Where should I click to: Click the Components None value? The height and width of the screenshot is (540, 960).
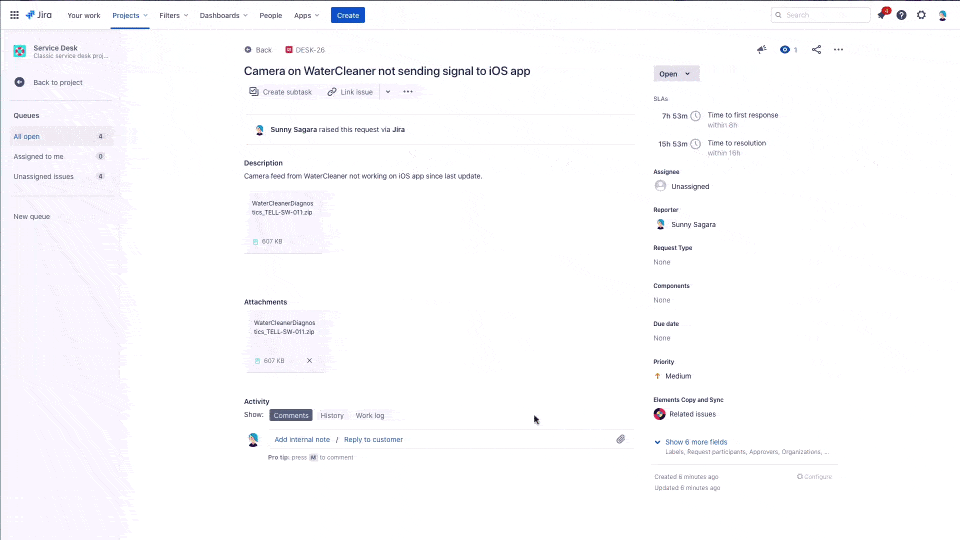pyautogui.click(x=662, y=300)
